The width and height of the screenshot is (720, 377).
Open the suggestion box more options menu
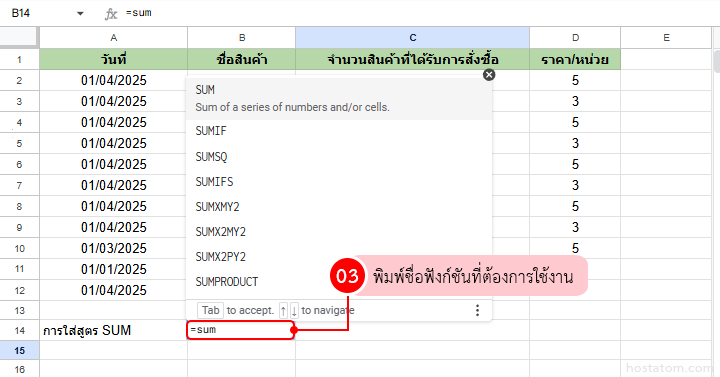478,310
